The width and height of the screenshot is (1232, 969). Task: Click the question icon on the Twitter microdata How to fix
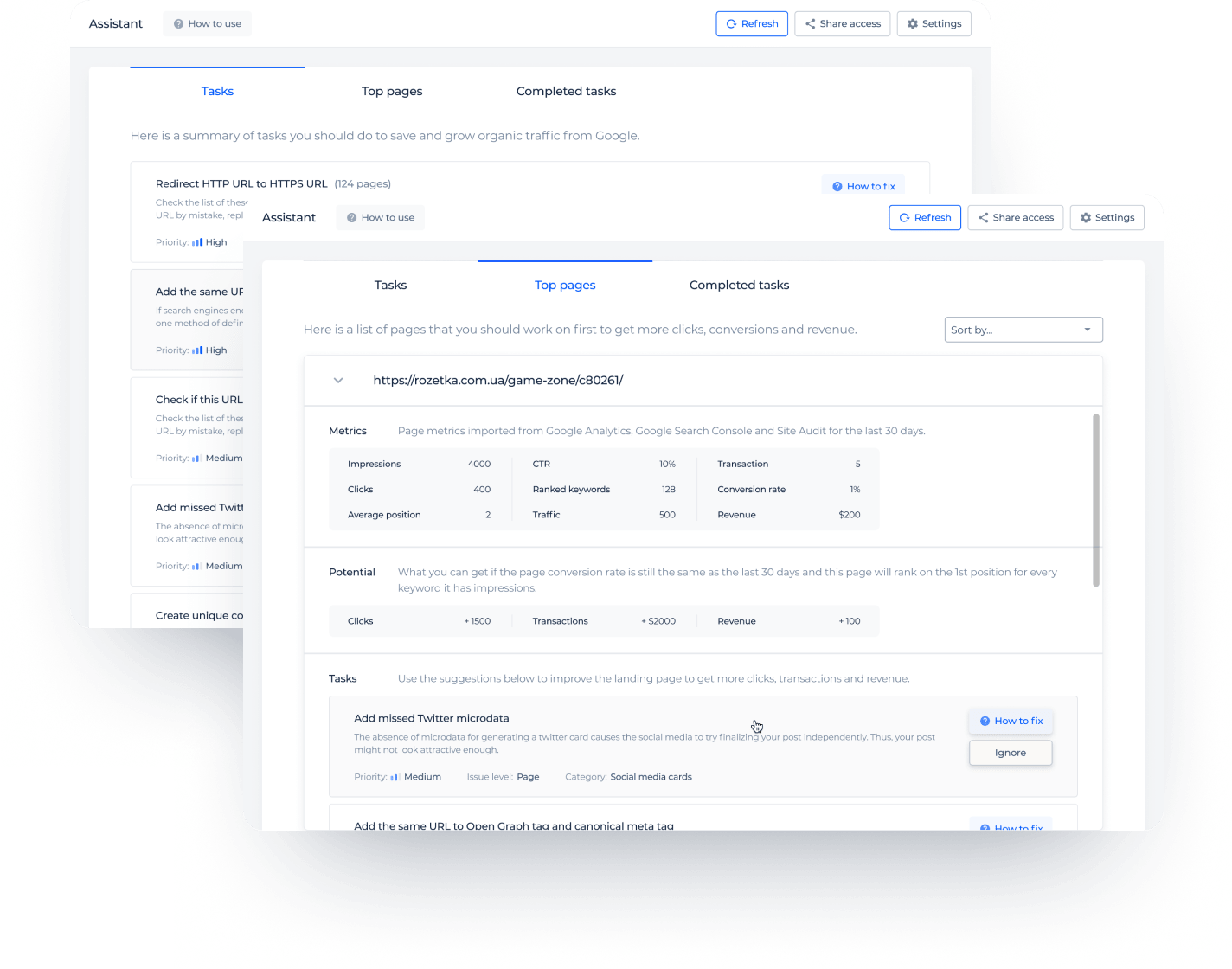coord(985,721)
